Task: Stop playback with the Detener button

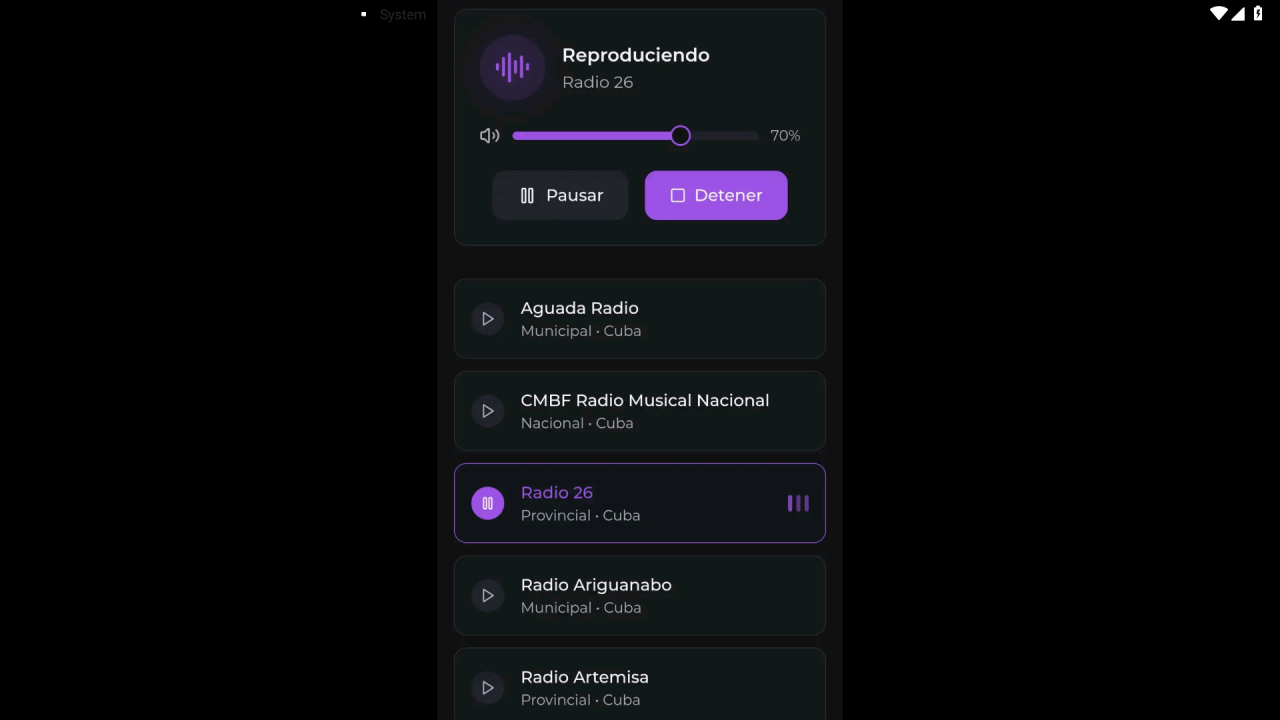Action: (x=716, y=195)
